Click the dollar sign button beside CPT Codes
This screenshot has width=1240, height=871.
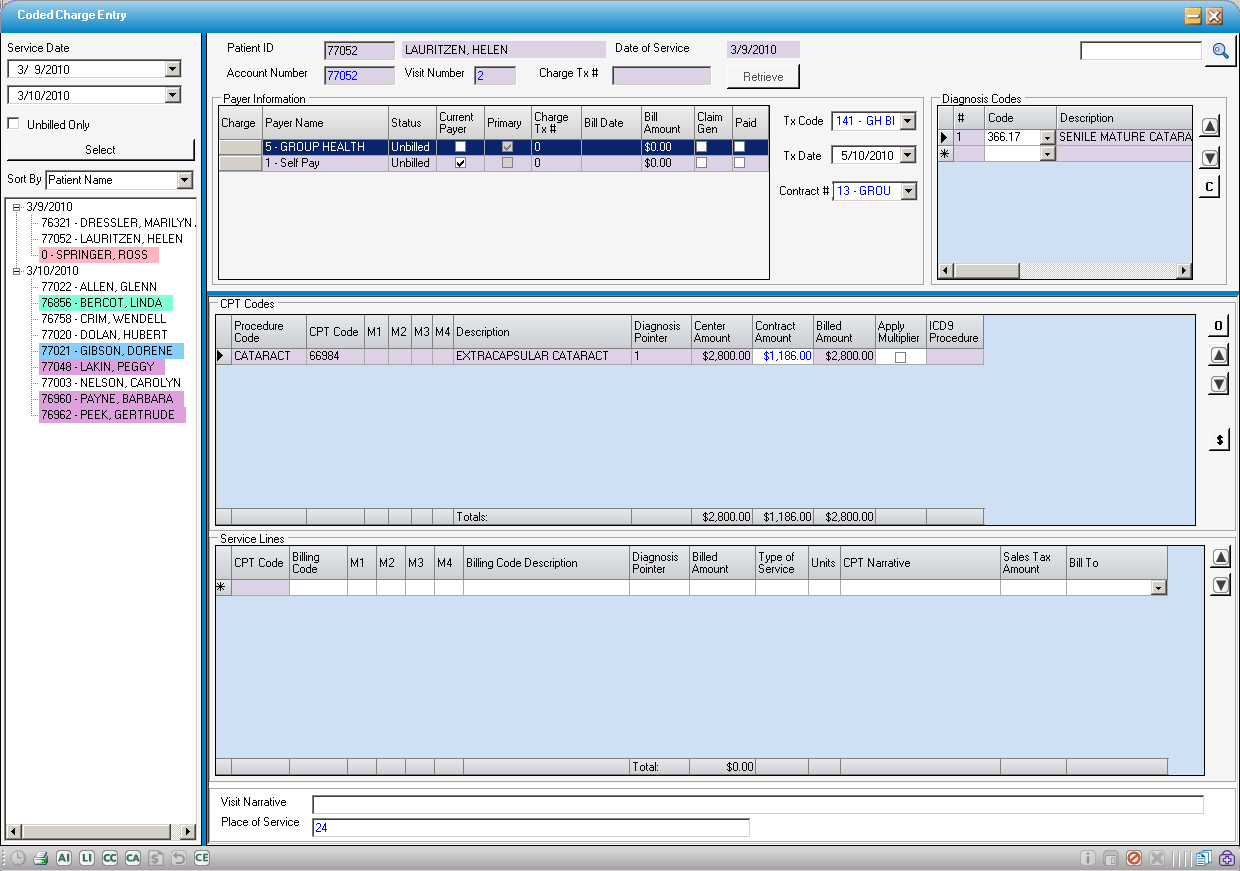pos(1219,440)
